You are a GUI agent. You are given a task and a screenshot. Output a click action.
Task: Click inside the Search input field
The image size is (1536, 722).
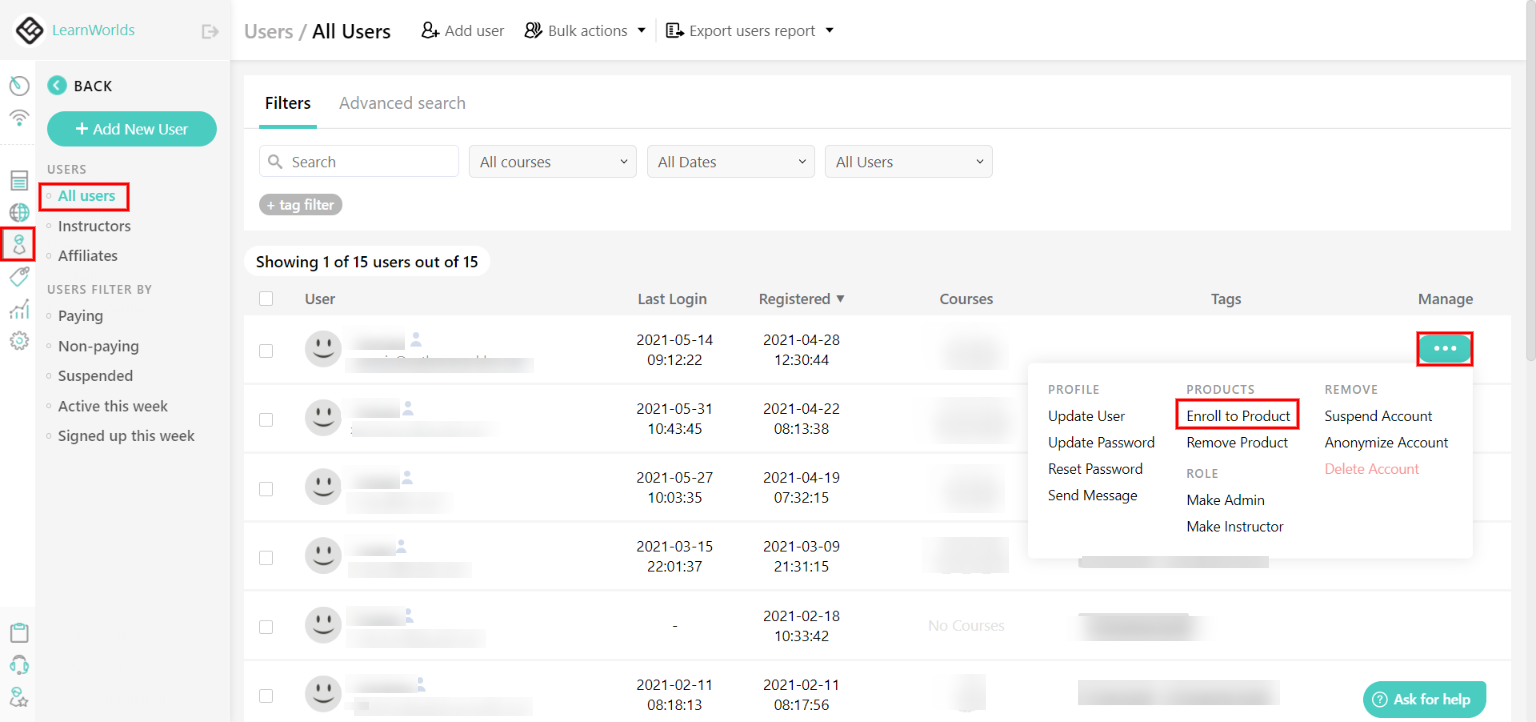point(358,161)
